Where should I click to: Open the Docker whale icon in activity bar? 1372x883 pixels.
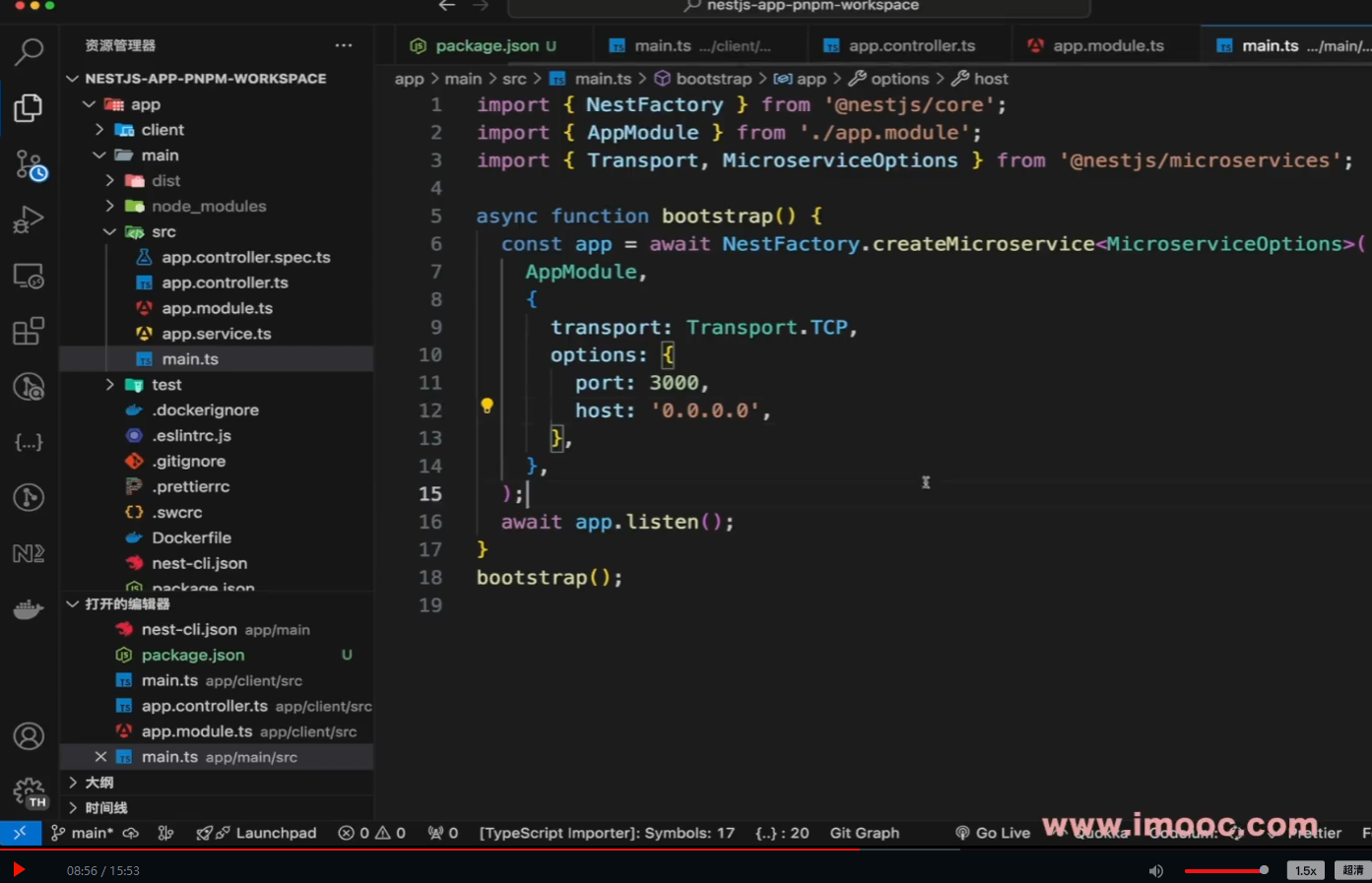click(x=29, y=609)
